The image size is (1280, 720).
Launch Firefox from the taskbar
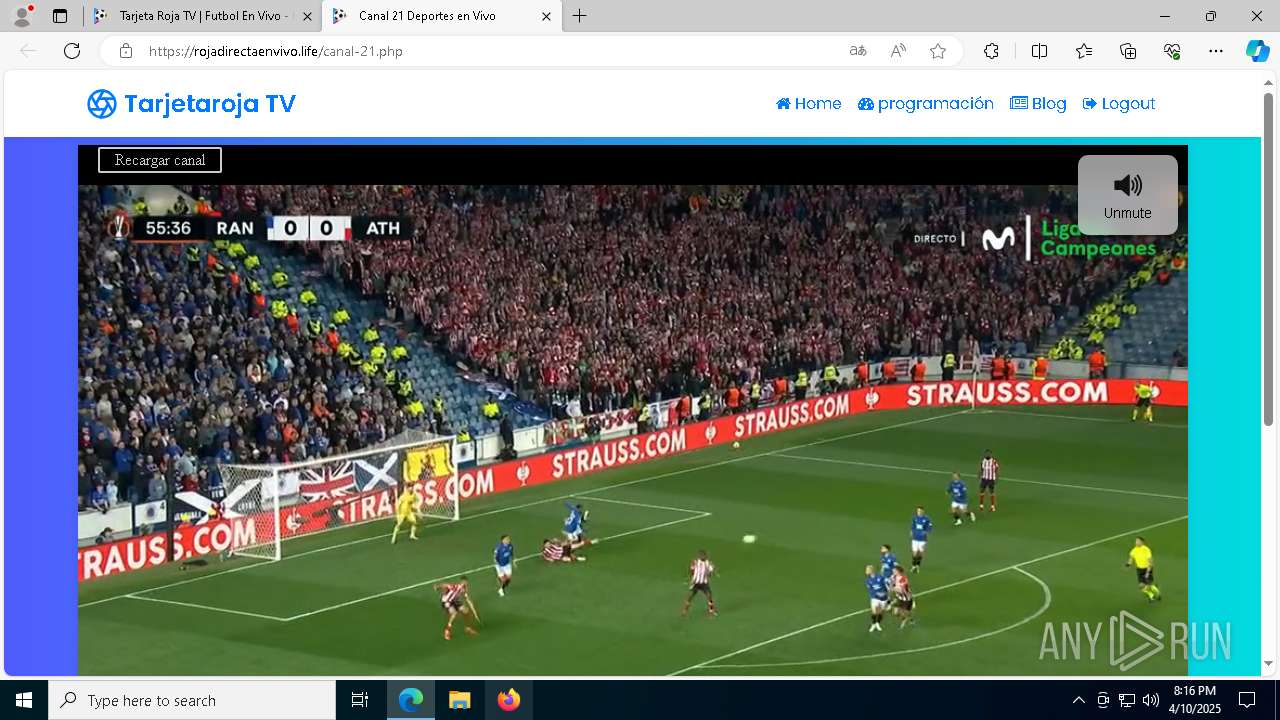click(509, 700)
